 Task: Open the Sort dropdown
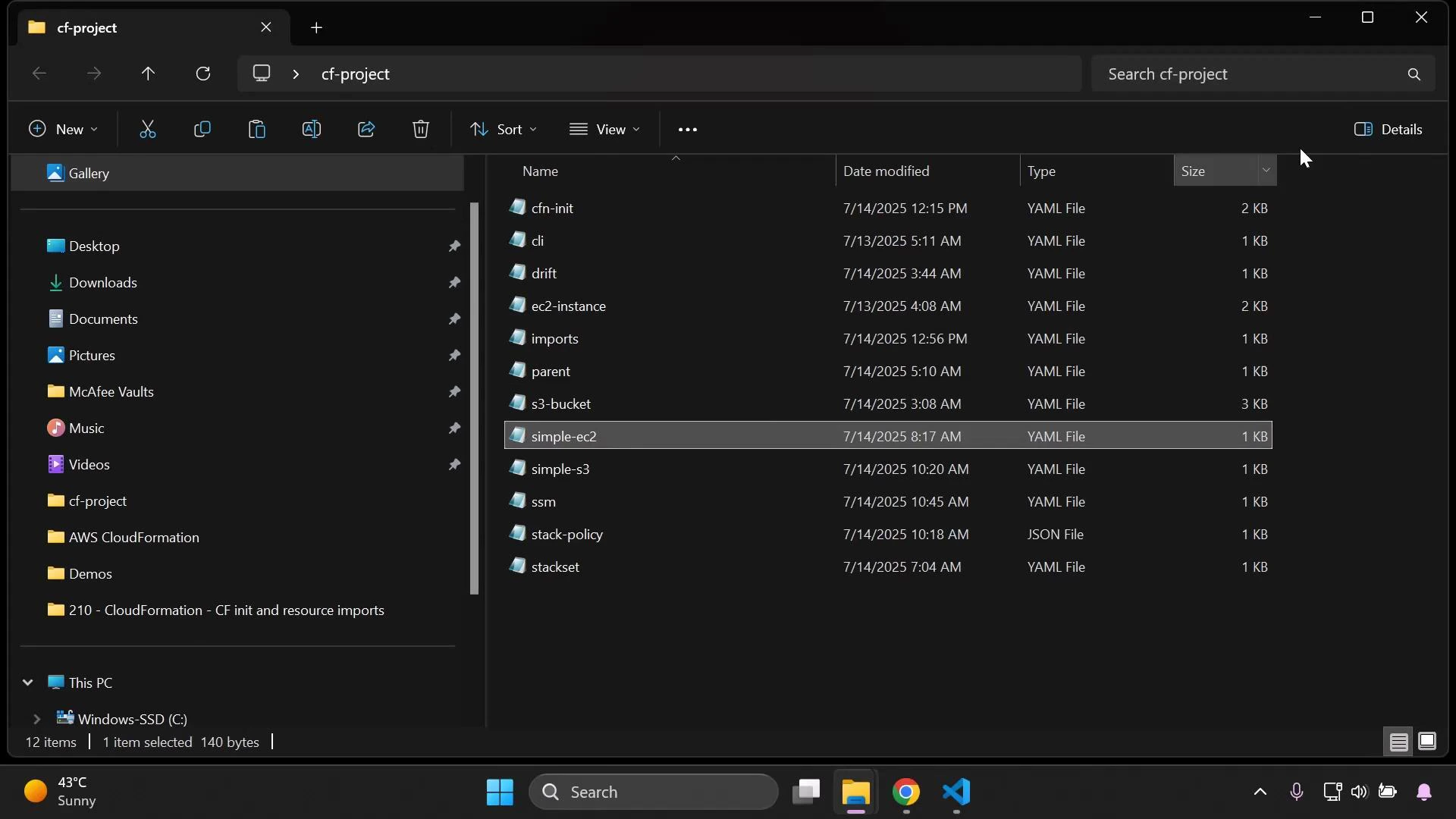tap(503, 129)
